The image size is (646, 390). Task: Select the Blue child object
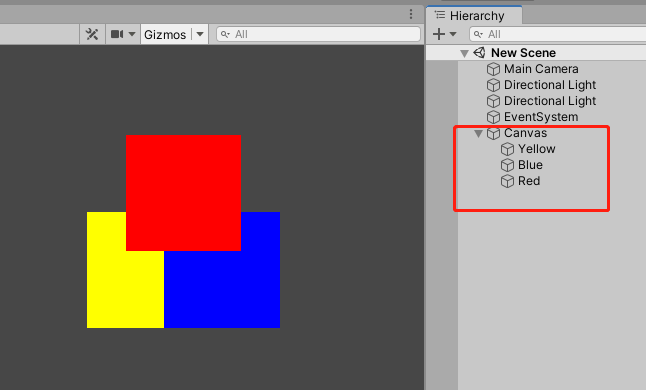(x=530, y=165)
